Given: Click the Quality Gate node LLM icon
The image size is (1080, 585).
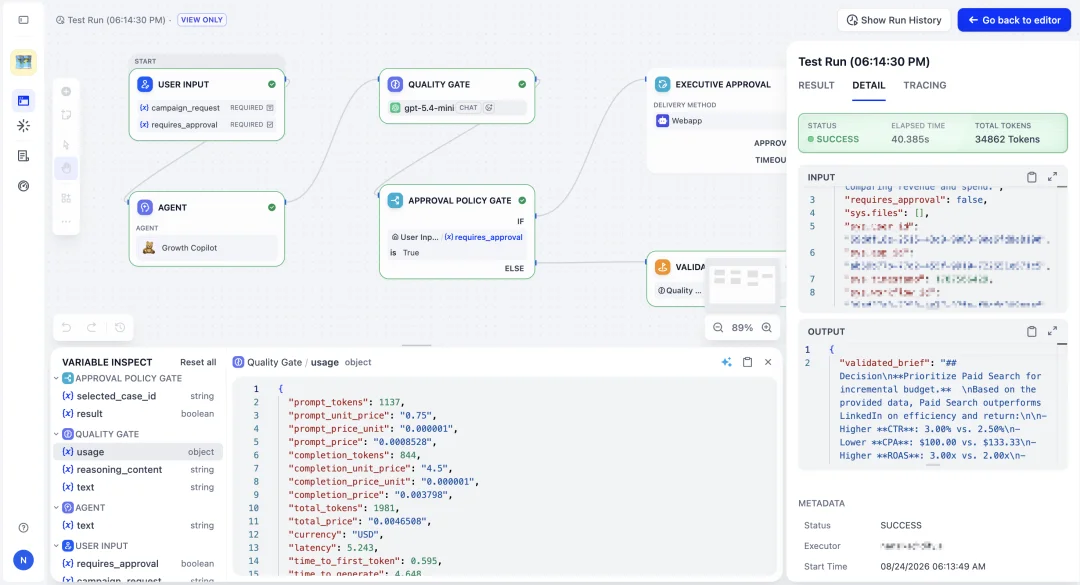Looking at the screenshot, I should point(395,84).
